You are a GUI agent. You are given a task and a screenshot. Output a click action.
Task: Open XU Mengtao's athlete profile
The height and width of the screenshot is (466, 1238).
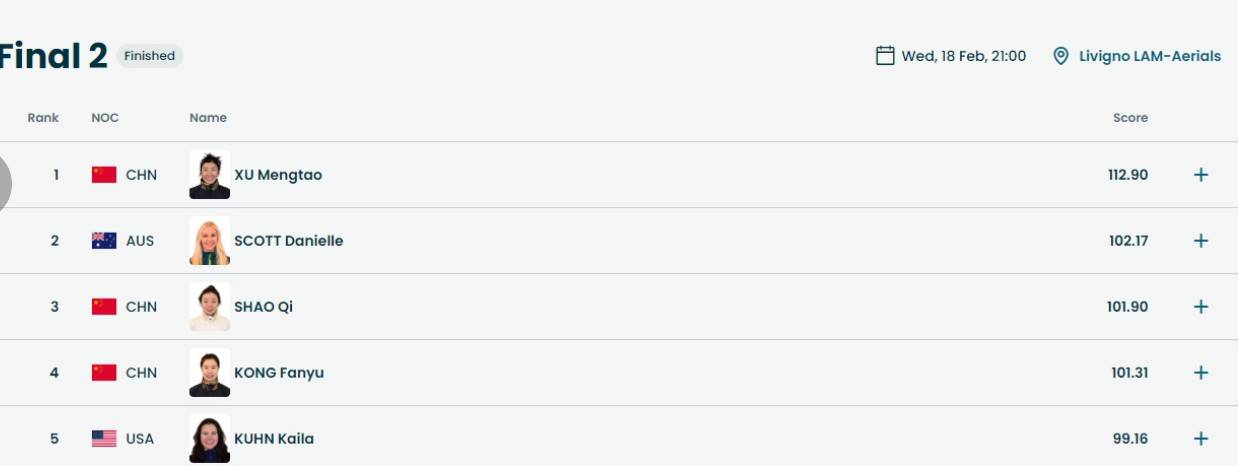click(277, 175)
